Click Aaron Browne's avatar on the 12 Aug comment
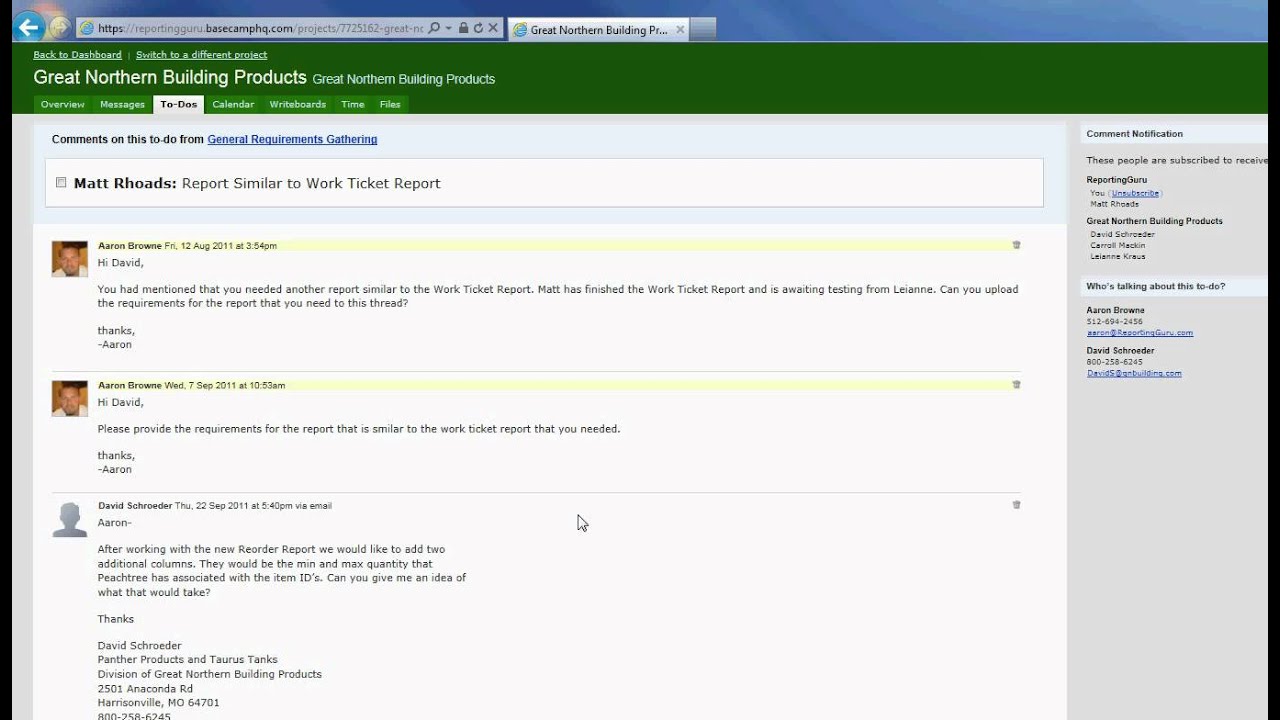This screenshot has height=720, width=1280. click(69, 259)
